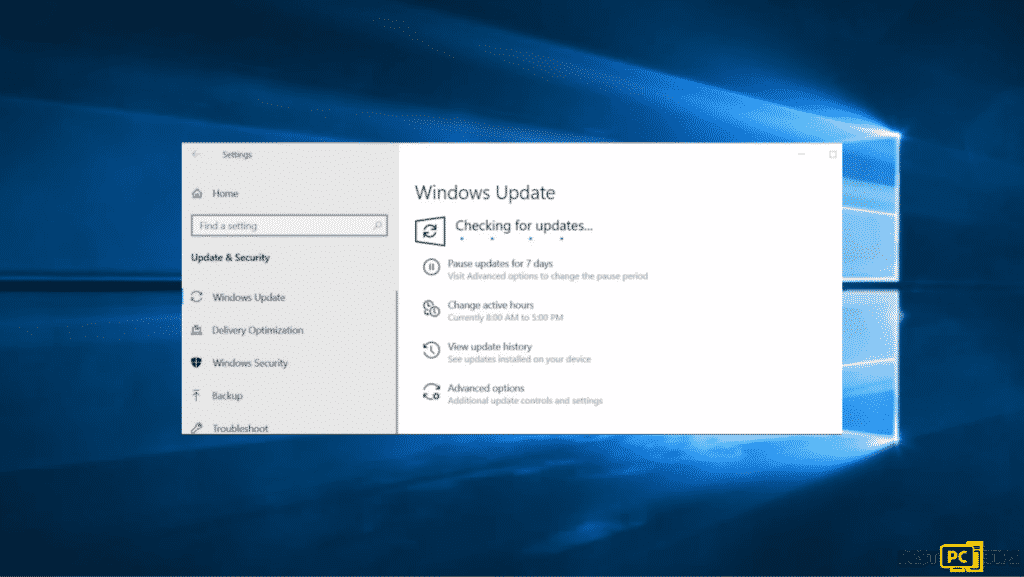Go to the Home label in the sidebar

point(225,193)
